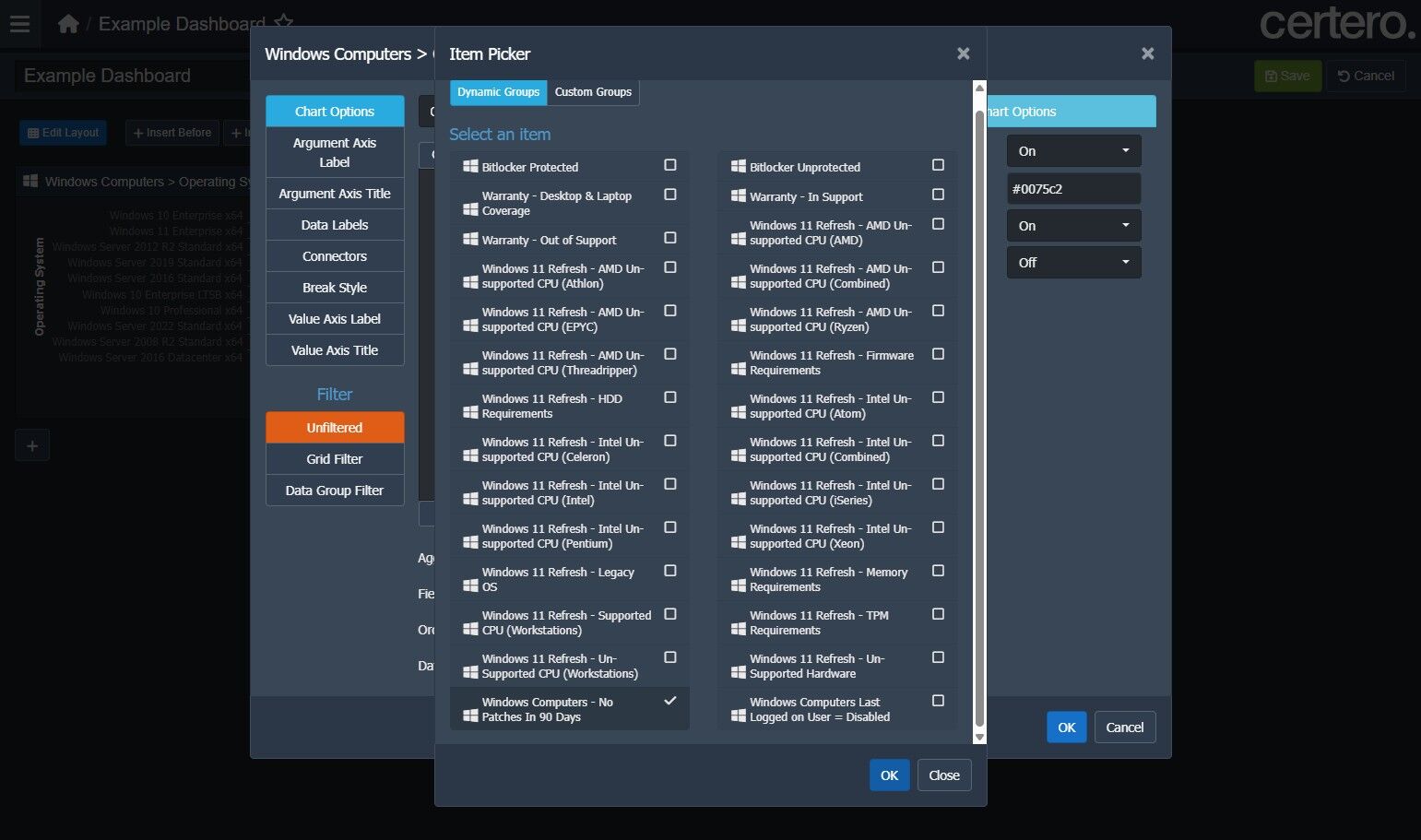
Task: Click Windows icon beside TPM Requirements item
Action: click(x=739, y=629)
